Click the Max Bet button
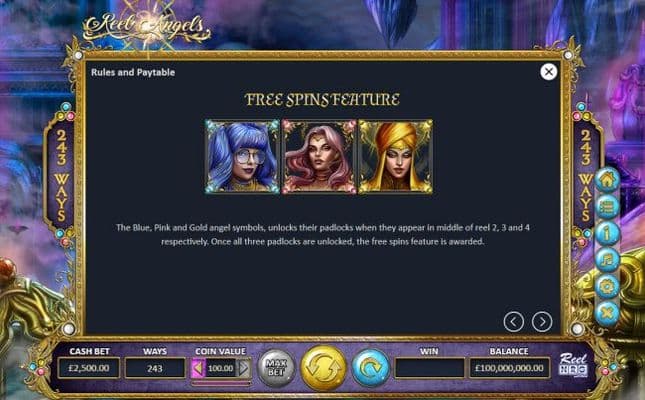This screenshot has height=400, width=645. point(276,368)
